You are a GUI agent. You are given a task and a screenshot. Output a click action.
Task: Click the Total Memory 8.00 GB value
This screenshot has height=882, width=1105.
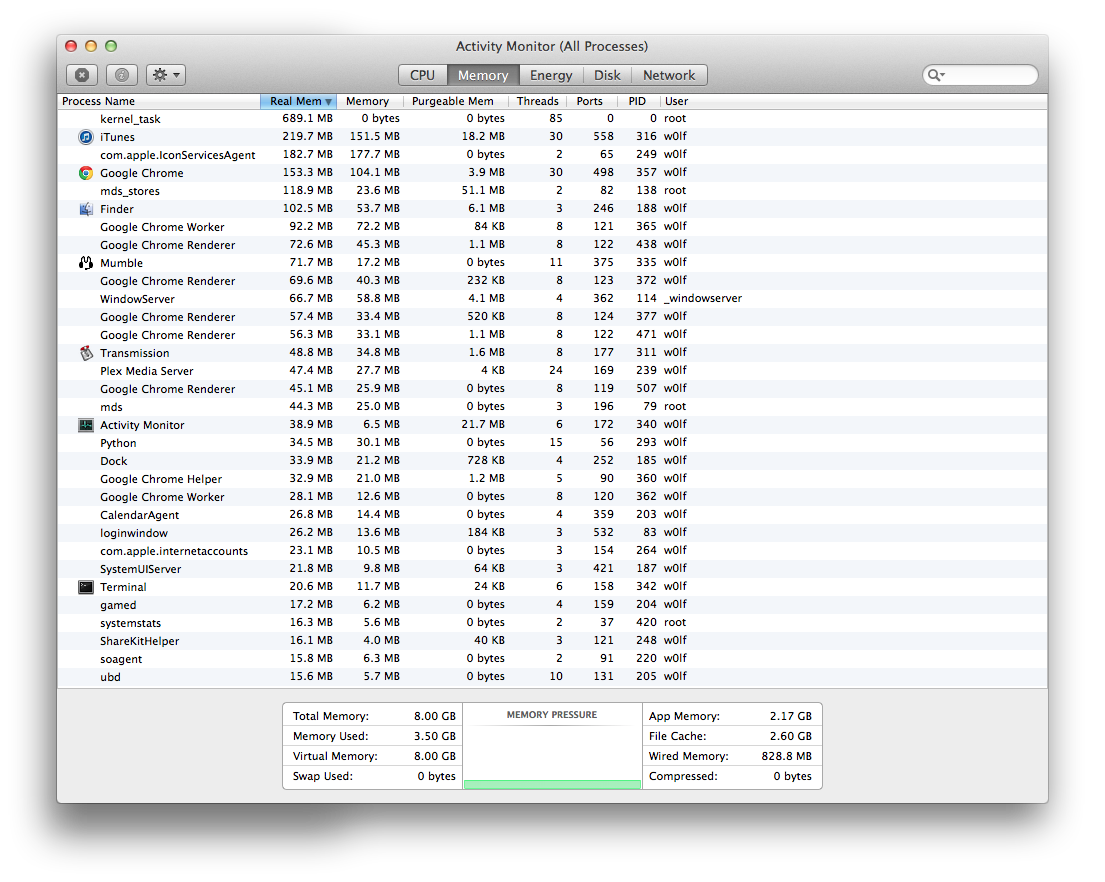pyautogui.click(x=435, y=716)
